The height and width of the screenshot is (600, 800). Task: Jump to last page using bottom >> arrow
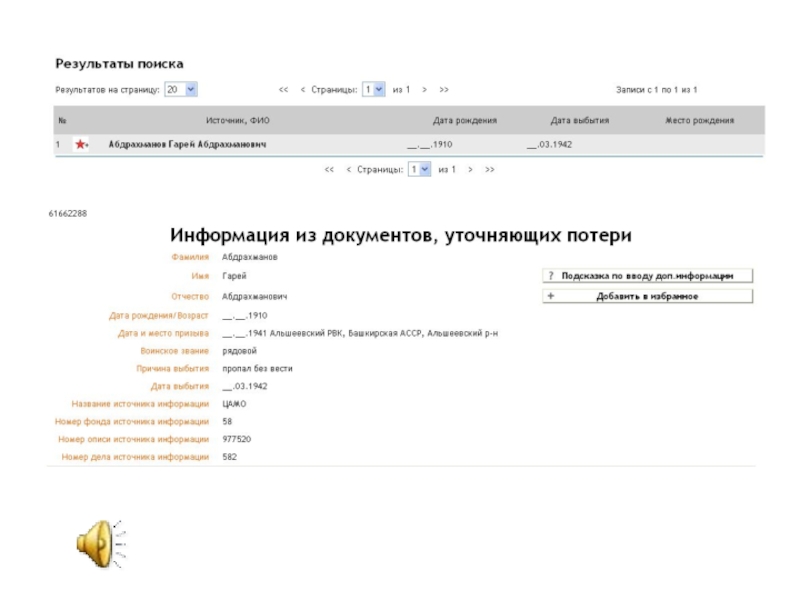point(489,170)
